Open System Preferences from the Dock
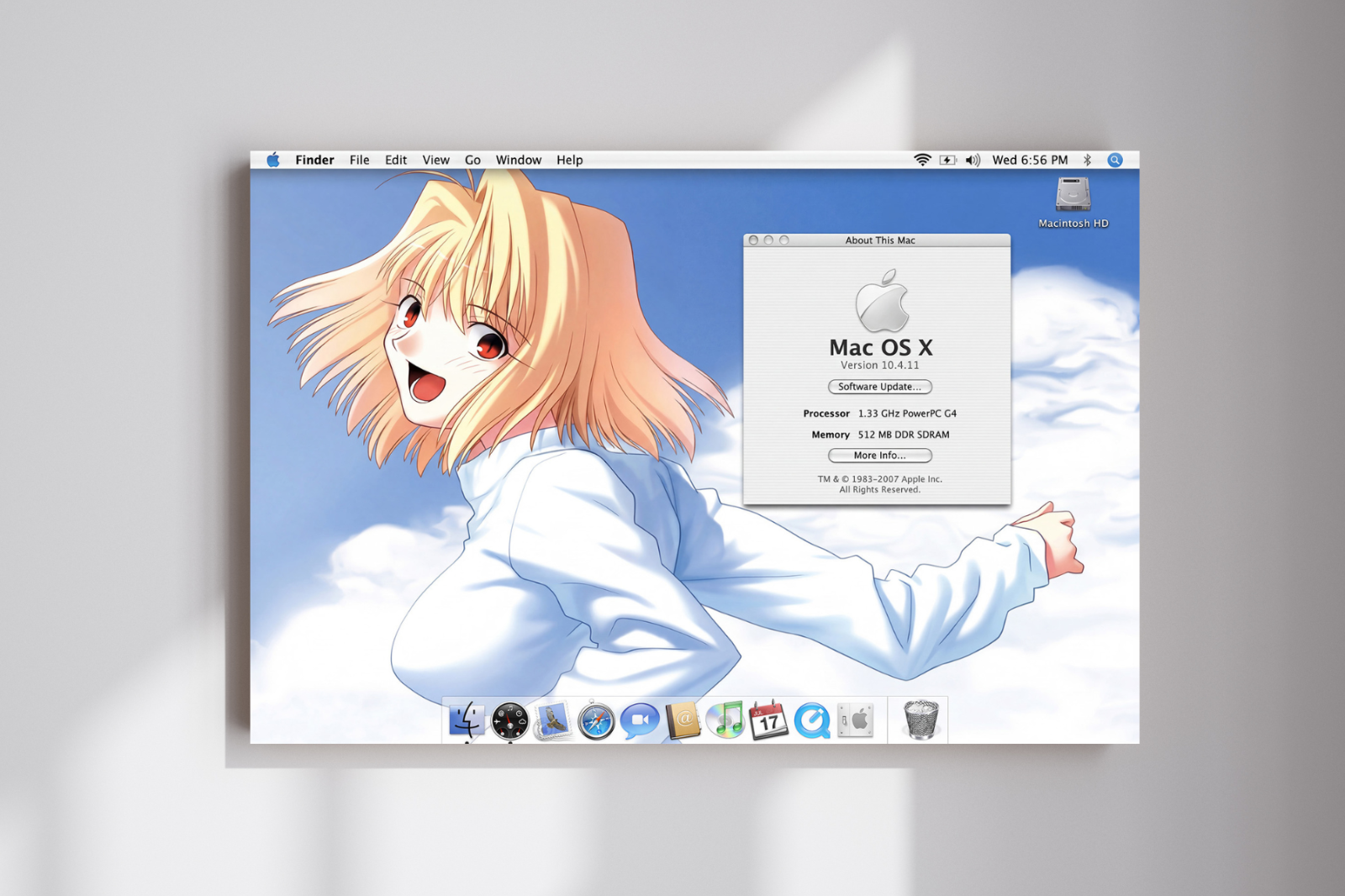 tap(856, 721)
